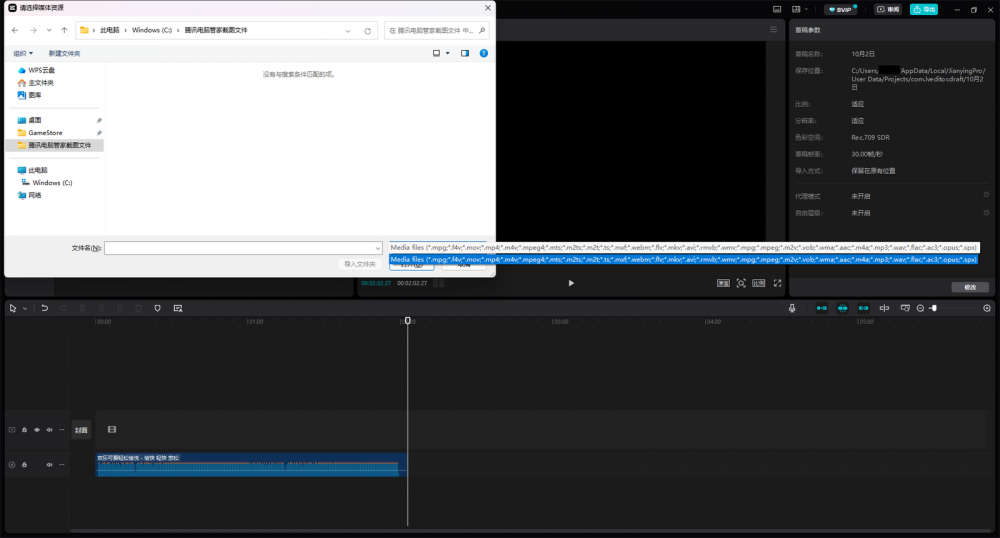Open the review button next to export
Viewport: 1000px width, 538px height.
888,10
